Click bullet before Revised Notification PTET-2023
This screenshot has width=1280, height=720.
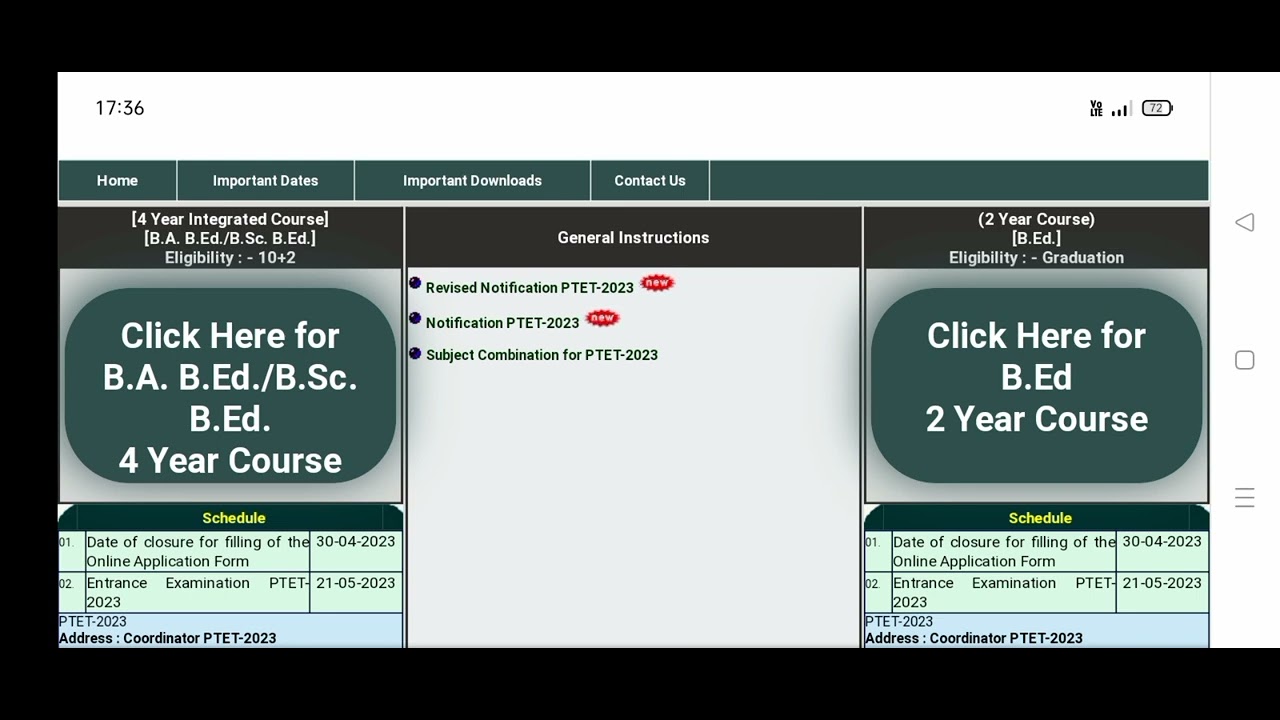(415, 284)
